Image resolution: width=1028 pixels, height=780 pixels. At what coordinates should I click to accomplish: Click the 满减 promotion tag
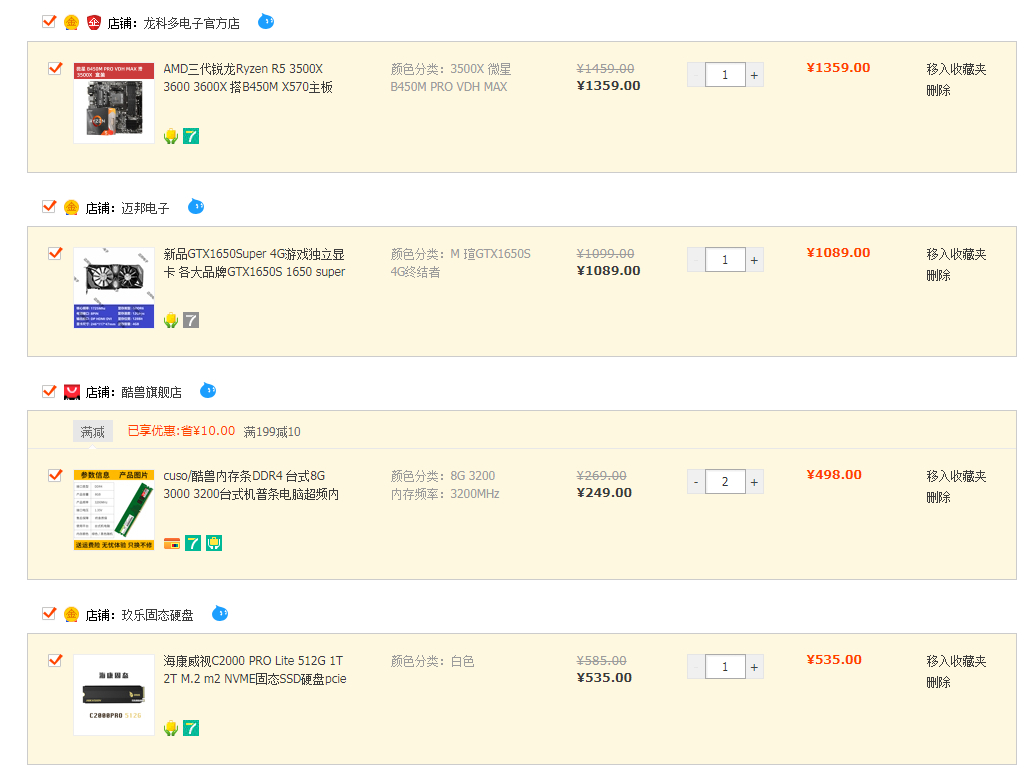click(x=92, y=431)
